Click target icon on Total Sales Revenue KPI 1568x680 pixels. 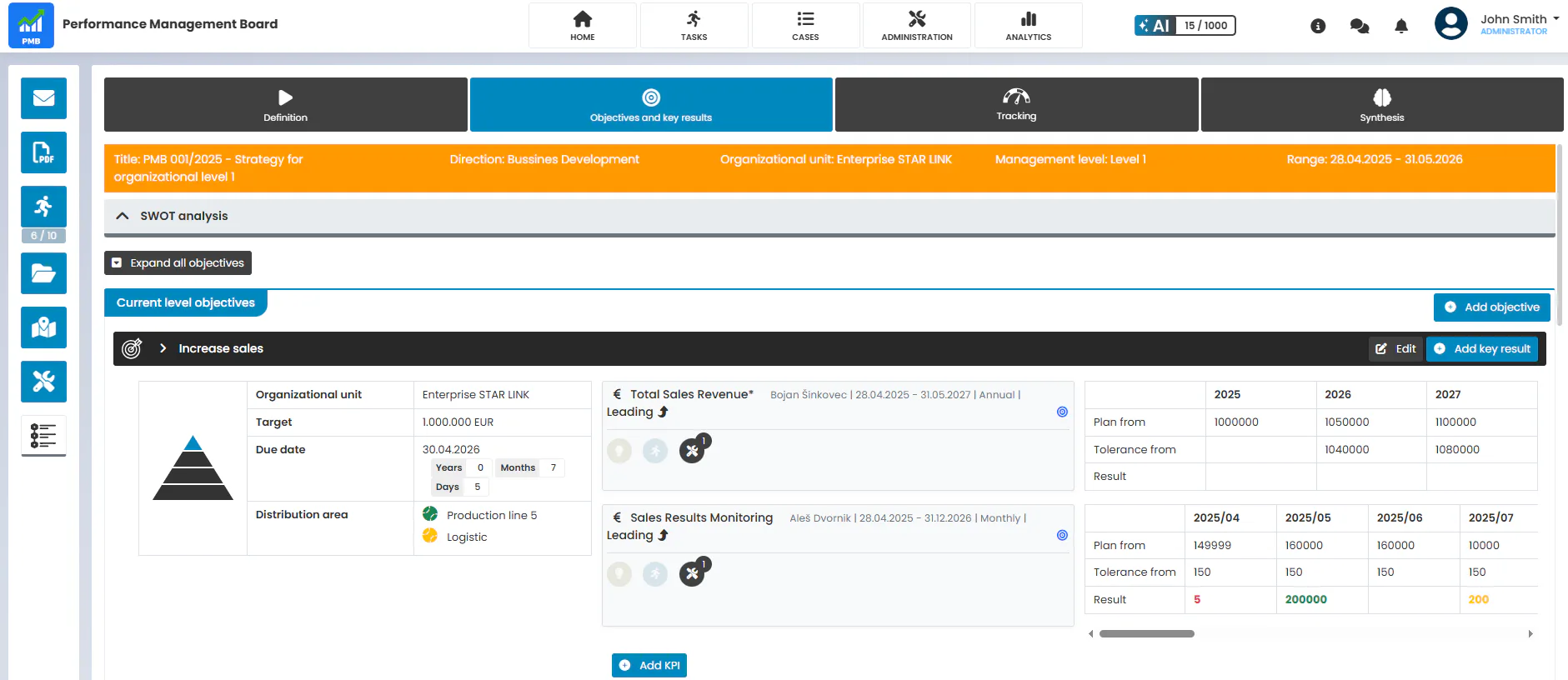point(1062,412)
